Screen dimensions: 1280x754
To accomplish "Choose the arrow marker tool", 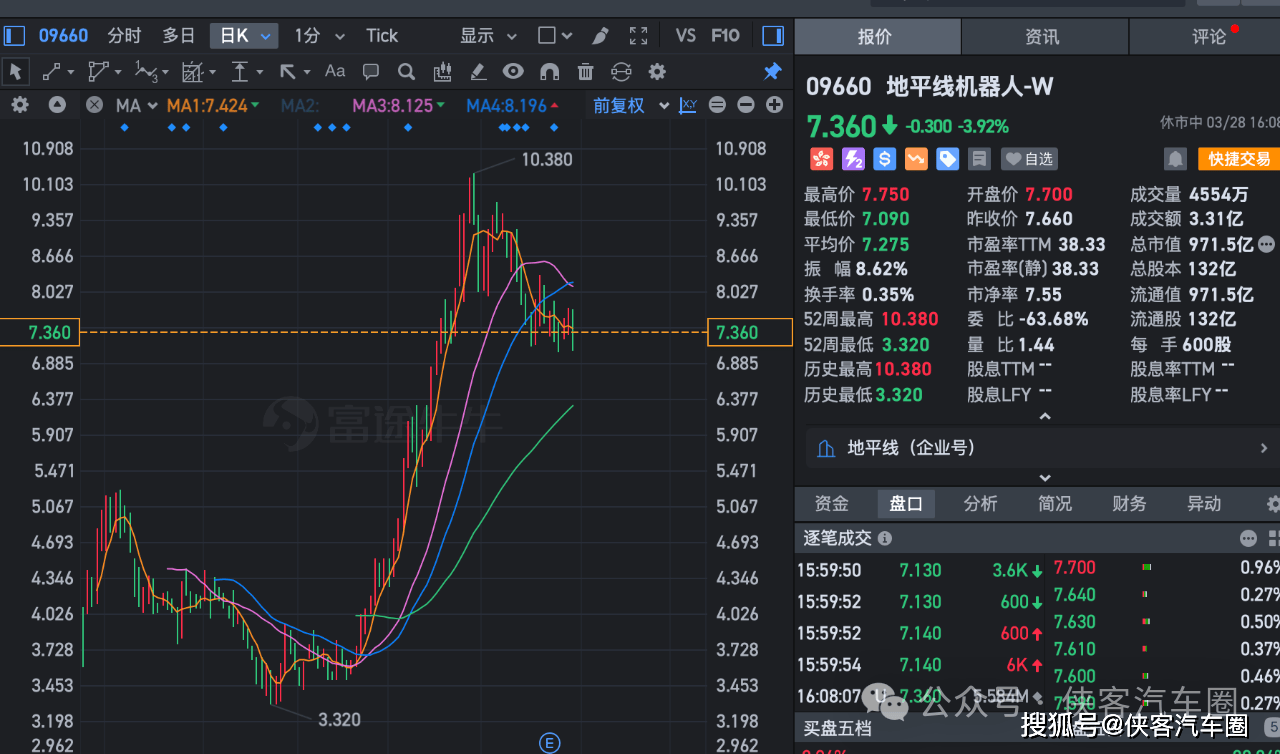I will coord(288,72).
